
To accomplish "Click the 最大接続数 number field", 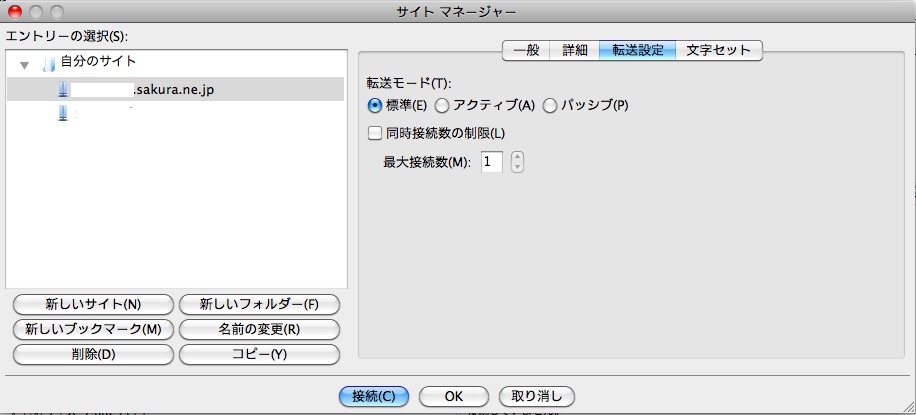I will pos(491,162).
